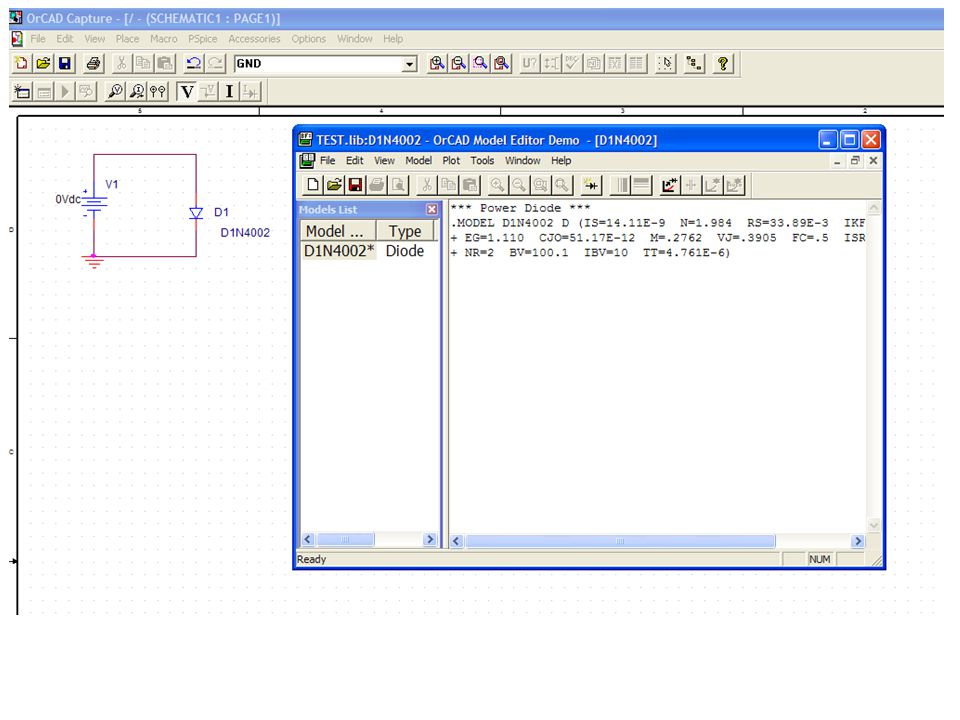Screen dimensions: 960x720
Task: Restore inner D1N4002 document window
Action: (855, 160)
